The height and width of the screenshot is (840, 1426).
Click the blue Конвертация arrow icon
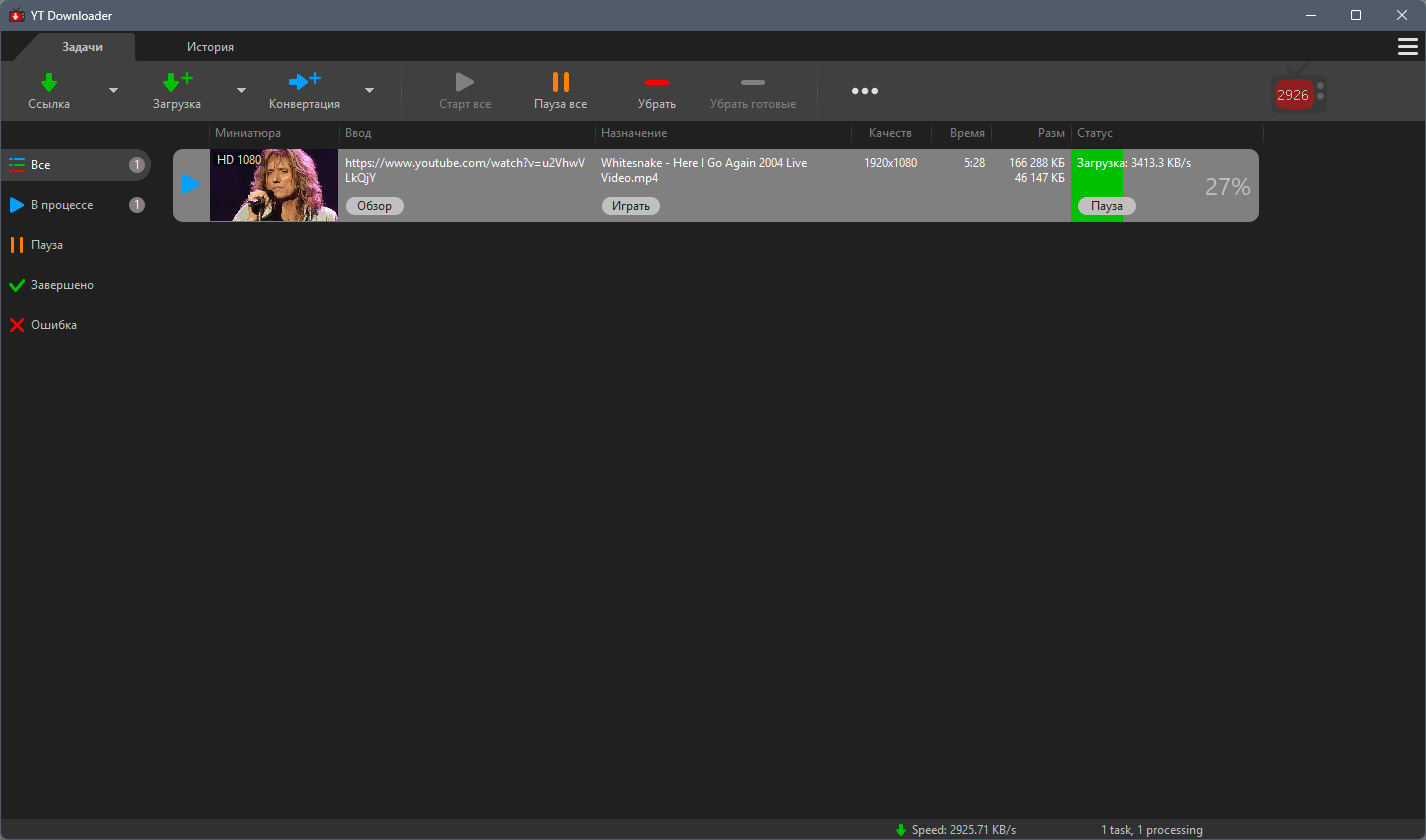[x=304, y=81]
